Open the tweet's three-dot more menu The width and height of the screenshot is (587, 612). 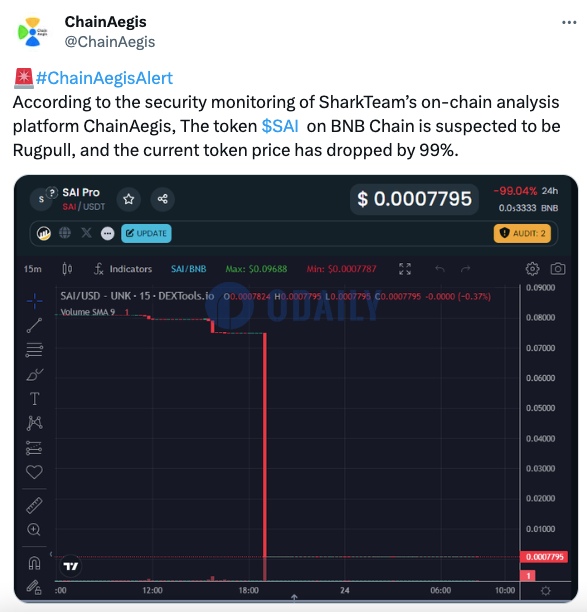[x=569, y=22]
